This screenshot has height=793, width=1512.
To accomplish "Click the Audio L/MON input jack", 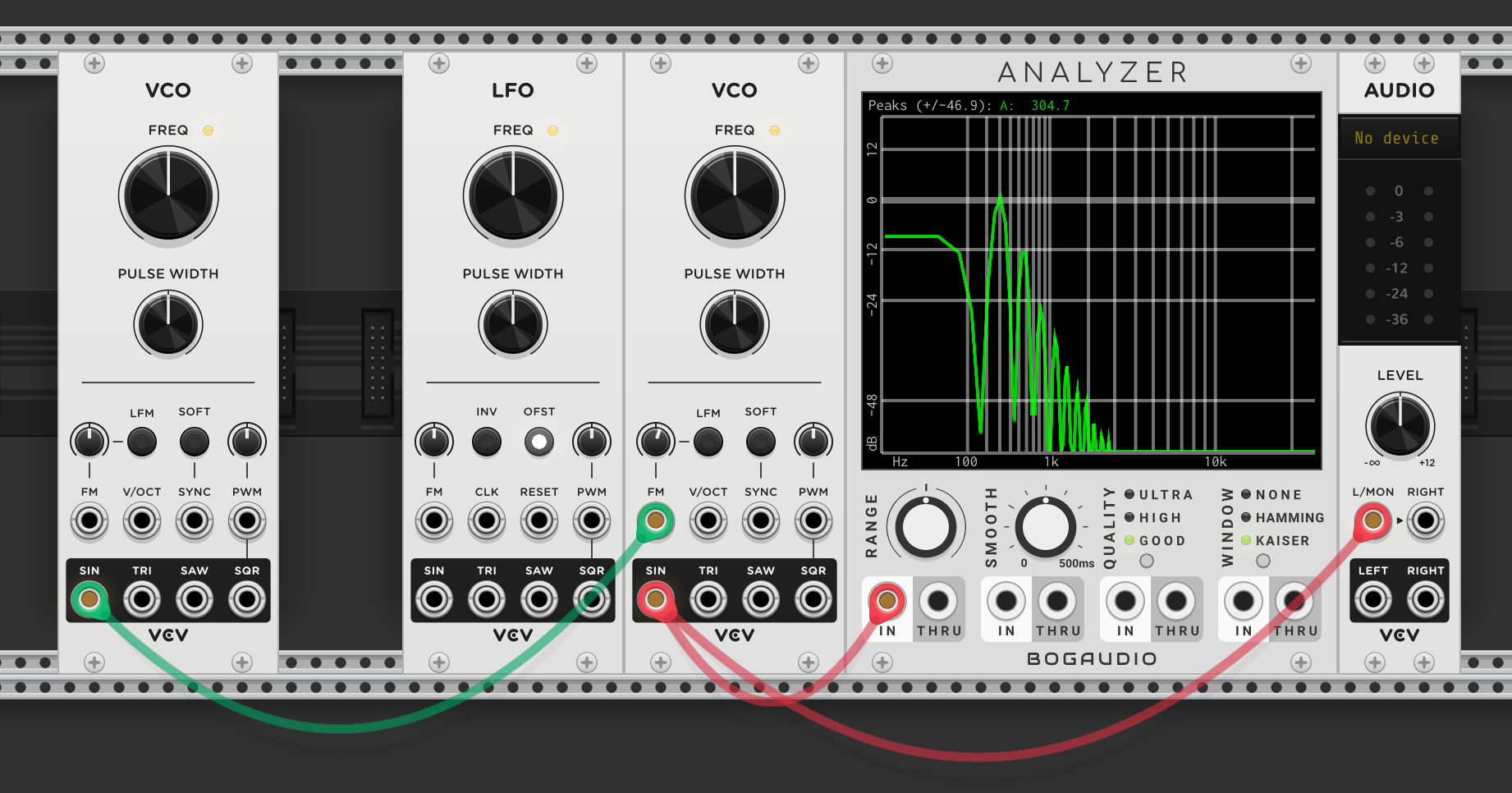I will (x=1373, y=520).
